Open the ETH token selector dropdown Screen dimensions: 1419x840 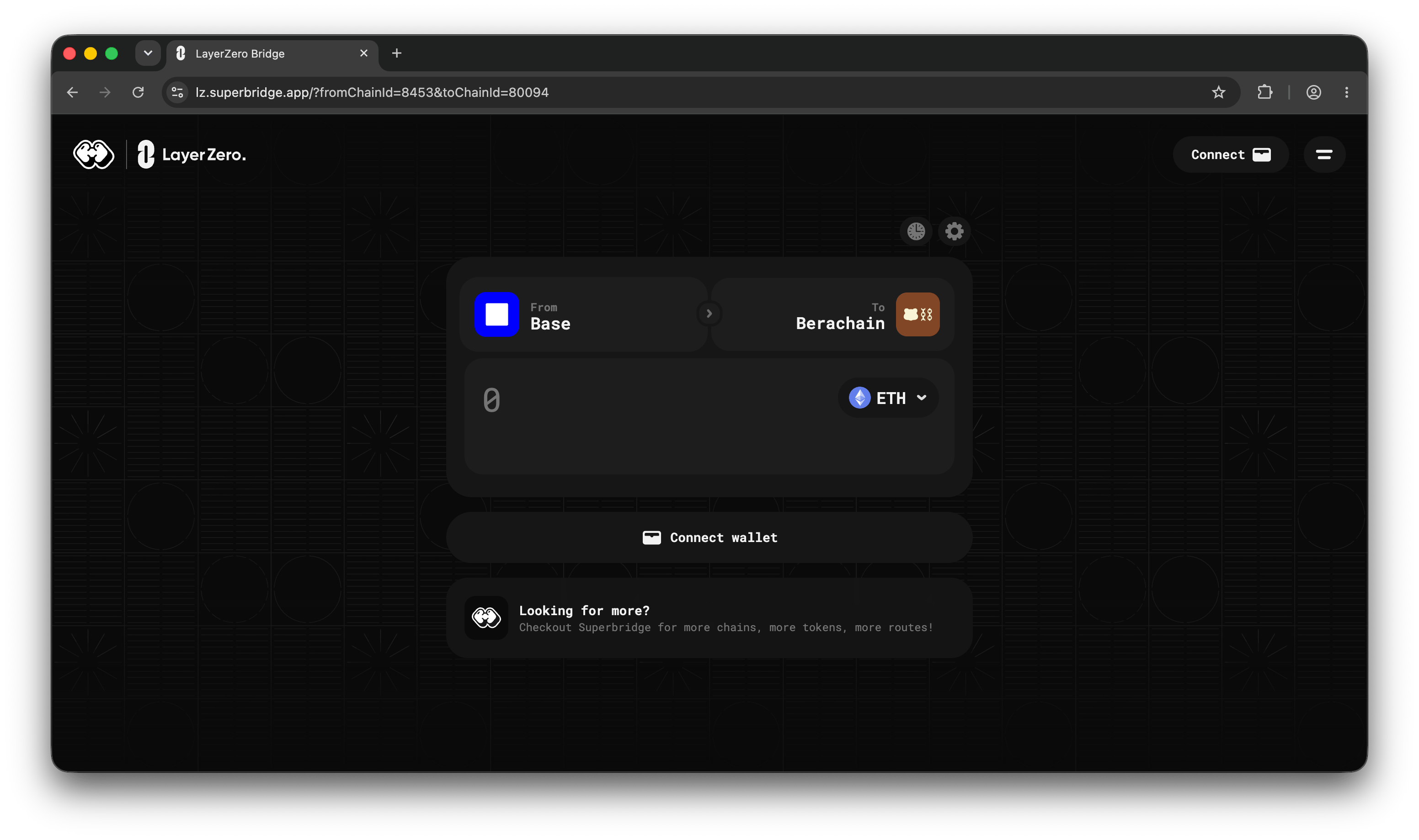pyautogui.click(x=887, y=398)
